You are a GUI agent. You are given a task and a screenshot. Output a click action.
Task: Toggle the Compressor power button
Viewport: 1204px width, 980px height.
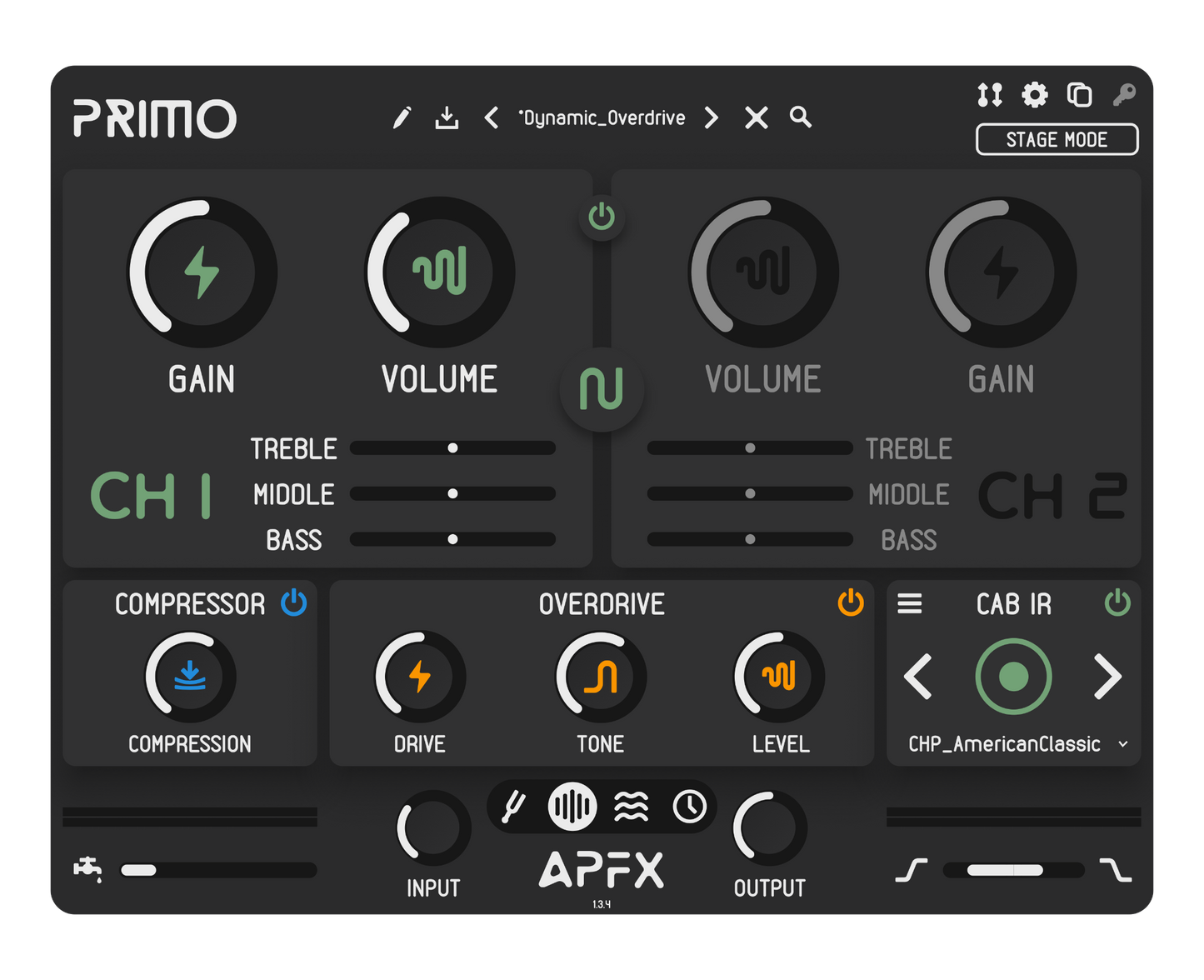[293, 602]
